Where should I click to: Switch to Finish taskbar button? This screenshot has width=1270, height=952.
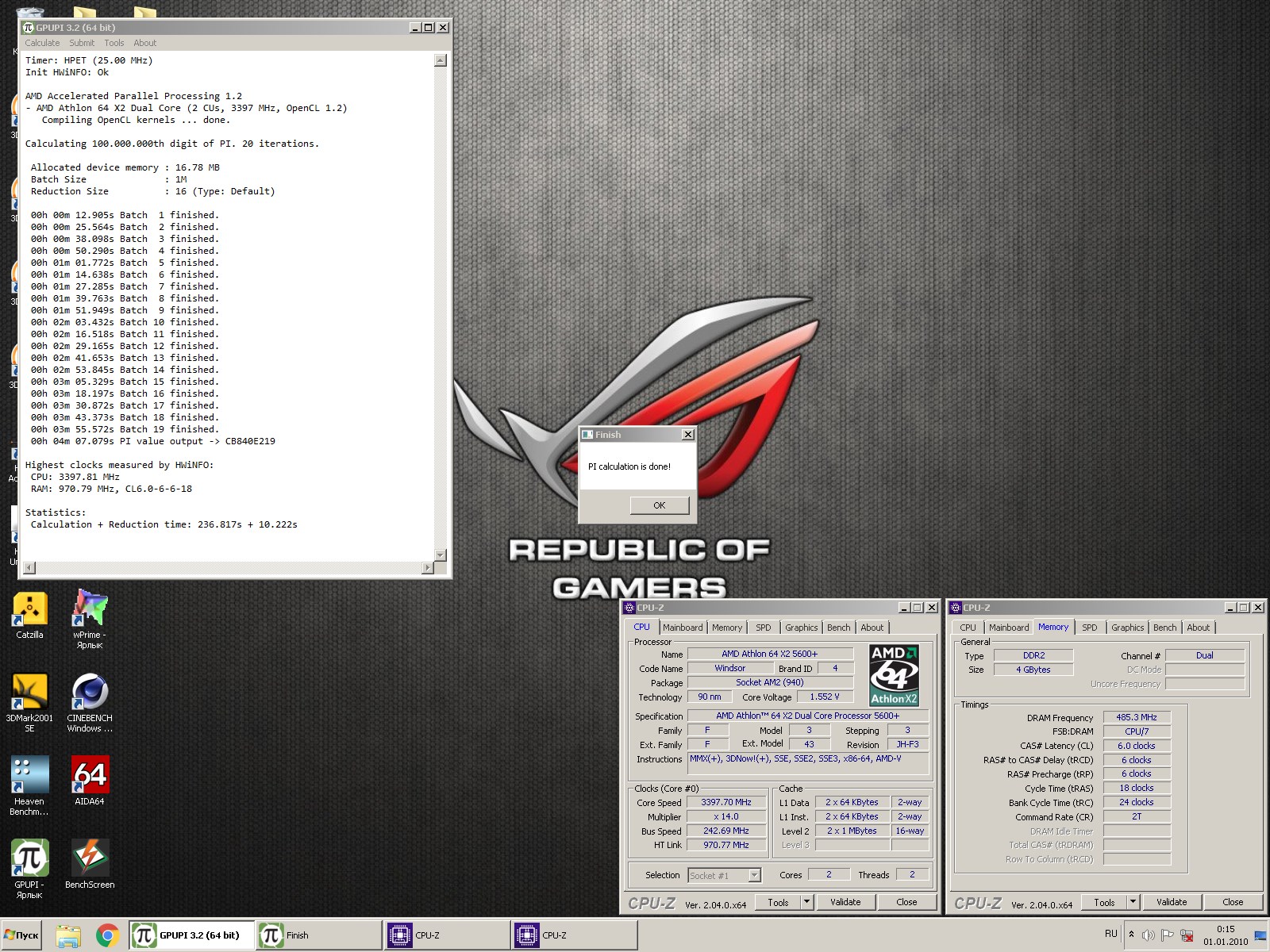tap(318, 935)
